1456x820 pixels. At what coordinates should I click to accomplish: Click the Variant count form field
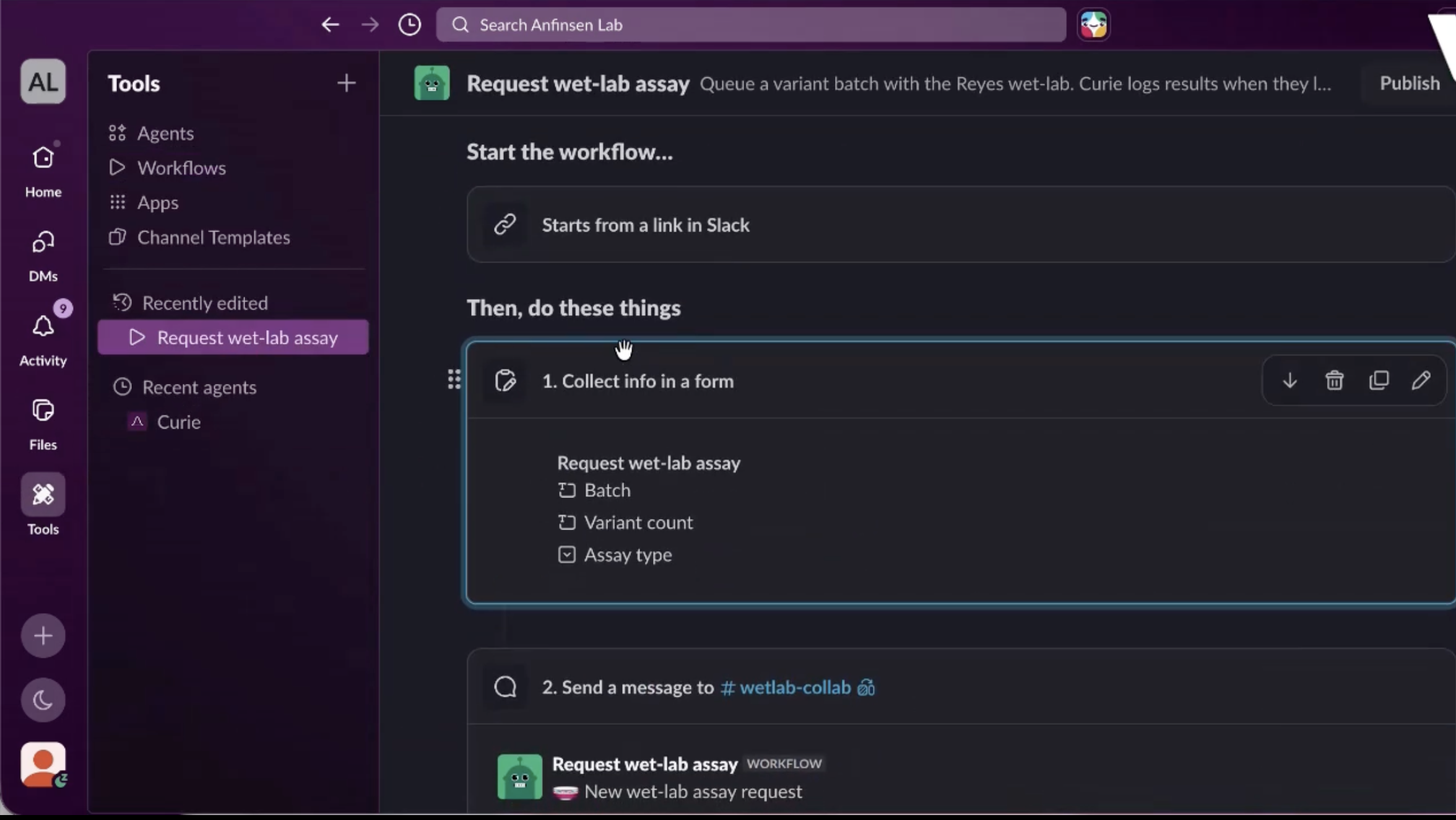click(625, 522)
